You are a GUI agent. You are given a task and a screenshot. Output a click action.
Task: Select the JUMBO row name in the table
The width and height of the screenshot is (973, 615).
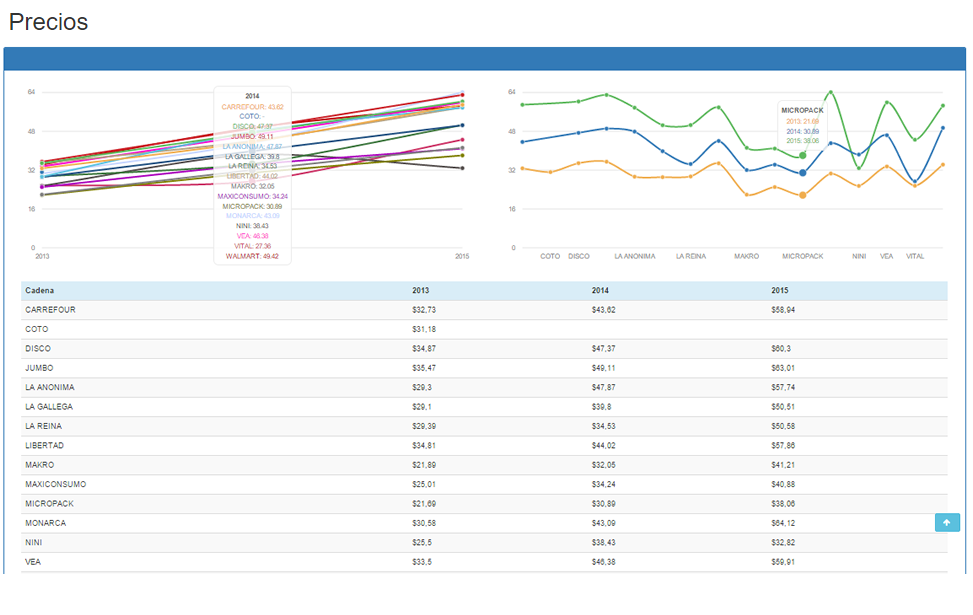click(x=39, y=368)
